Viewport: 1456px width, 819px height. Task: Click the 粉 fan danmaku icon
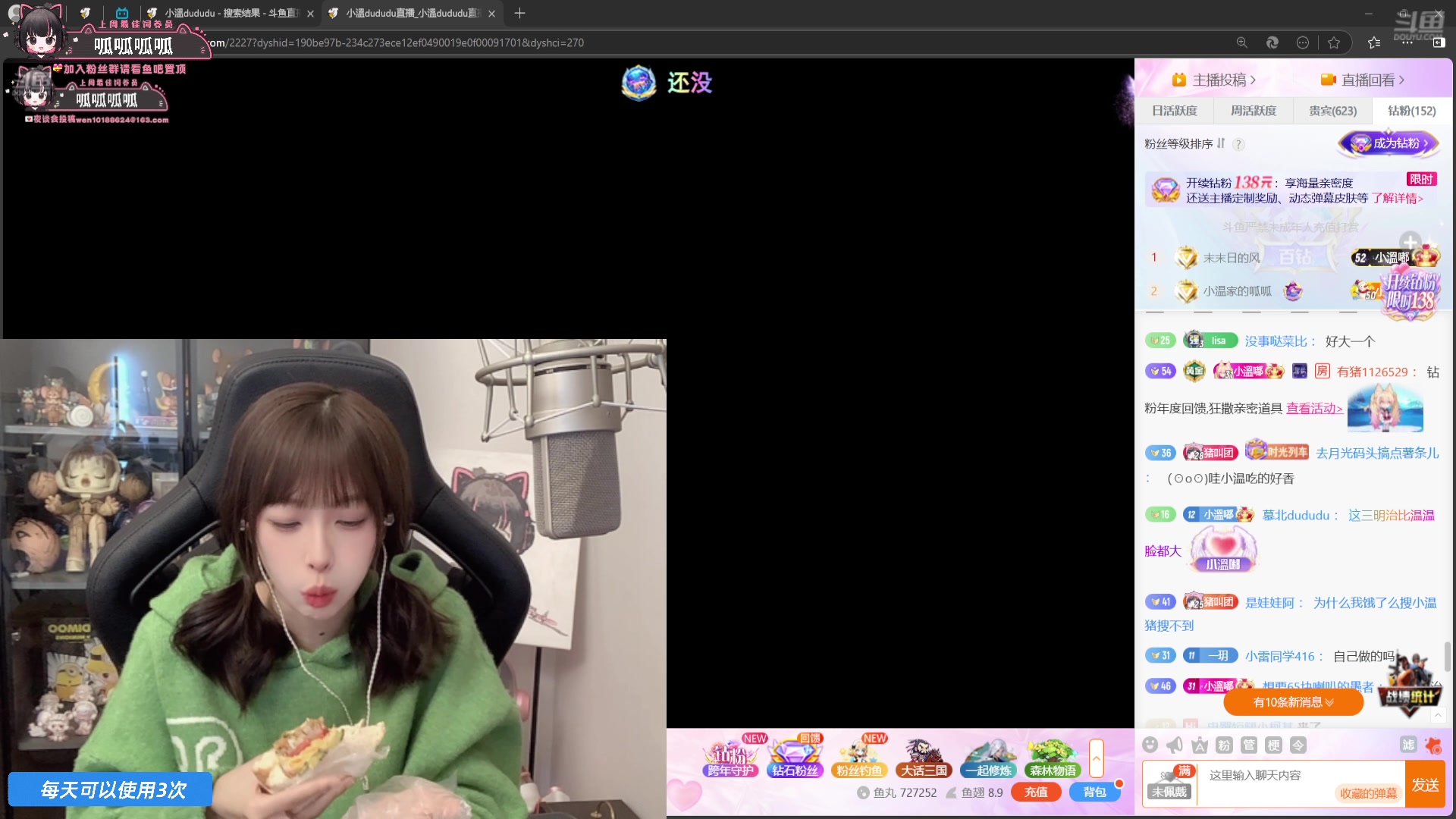tap(1224, 745)
